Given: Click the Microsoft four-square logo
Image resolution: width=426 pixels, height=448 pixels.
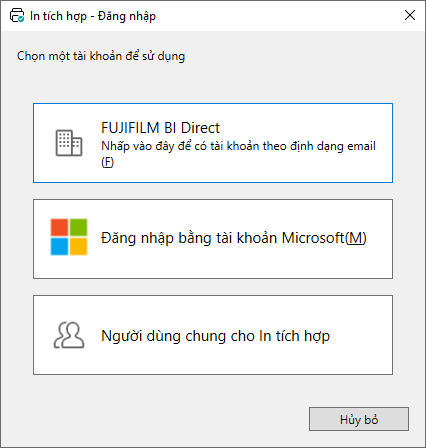Looking at the screenshot, I should tap(69, 237).
